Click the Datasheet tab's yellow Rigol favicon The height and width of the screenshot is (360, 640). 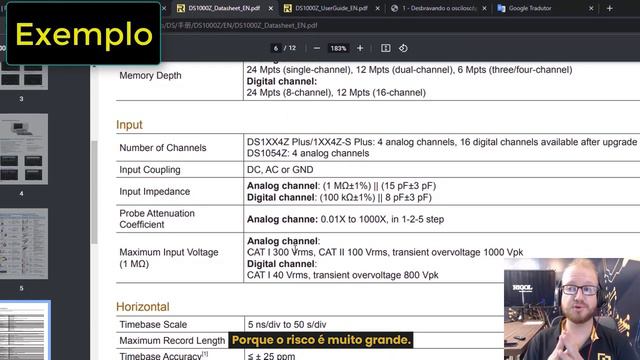pyautogui.click(x=181, y=8)
